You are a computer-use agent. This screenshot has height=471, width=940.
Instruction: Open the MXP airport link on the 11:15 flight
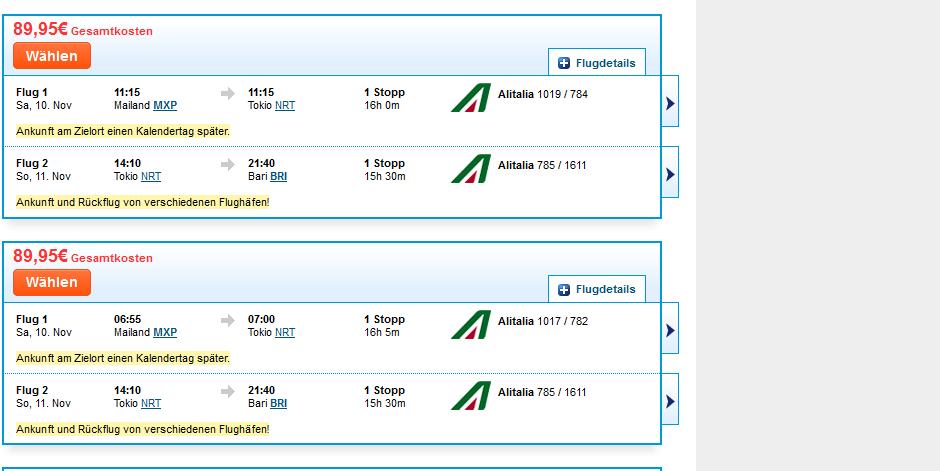click(x=165, y=105)
